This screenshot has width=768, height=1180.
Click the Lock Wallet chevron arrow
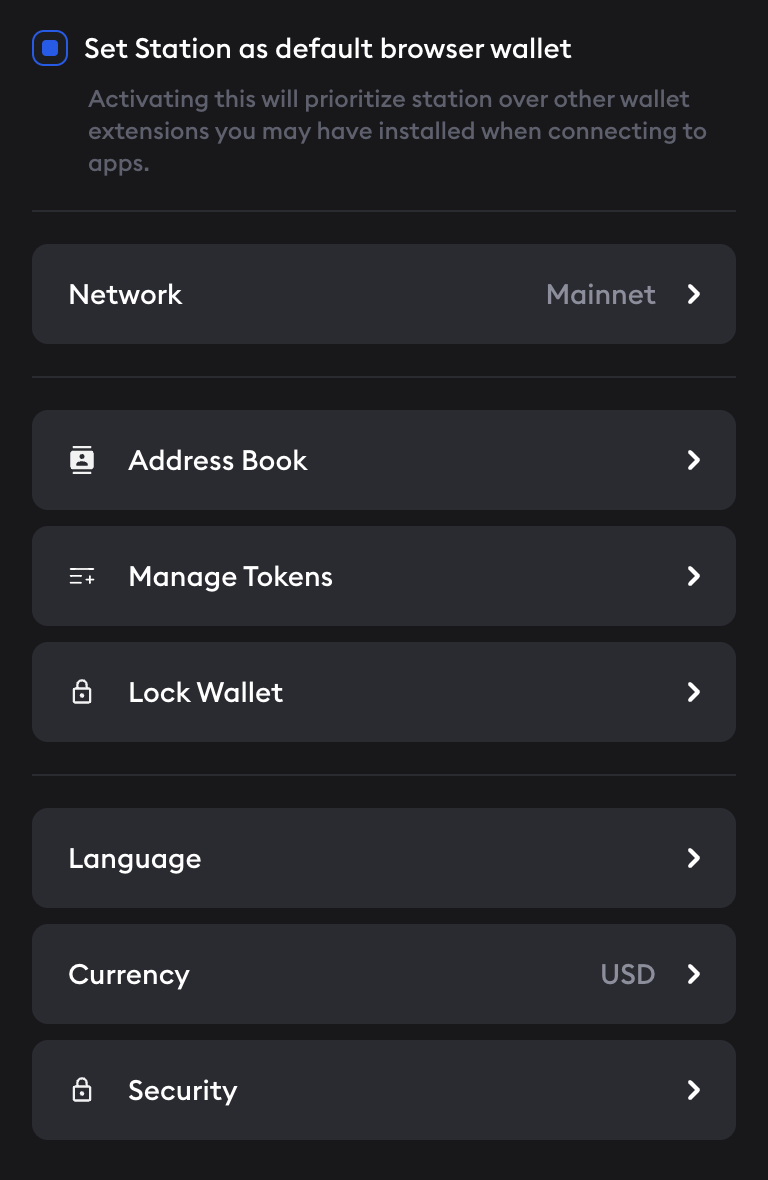(x=694, y=692)
